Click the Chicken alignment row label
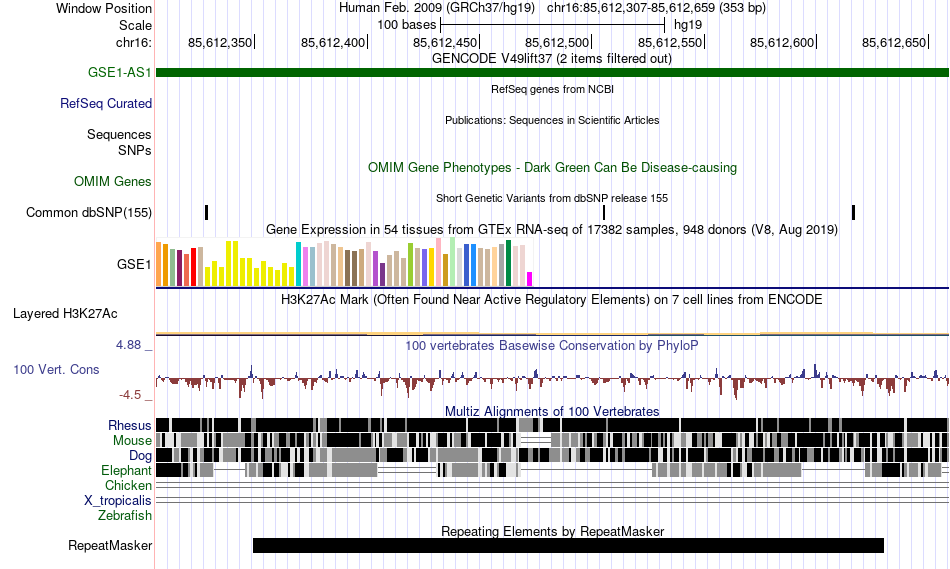950x569 pixels. pyautogui.click(x=128, y=485)
